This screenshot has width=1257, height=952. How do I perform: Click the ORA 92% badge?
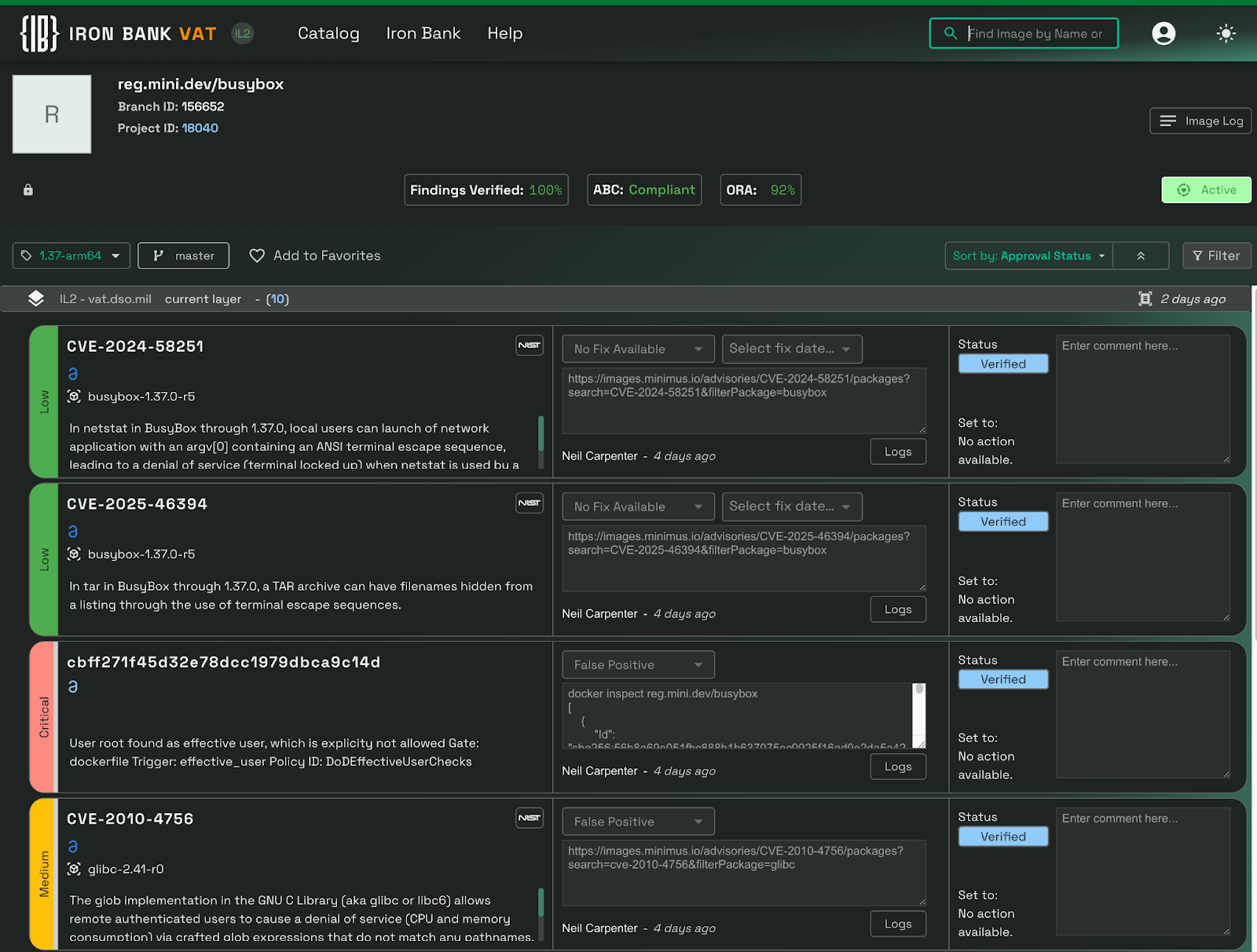point(760,190)
